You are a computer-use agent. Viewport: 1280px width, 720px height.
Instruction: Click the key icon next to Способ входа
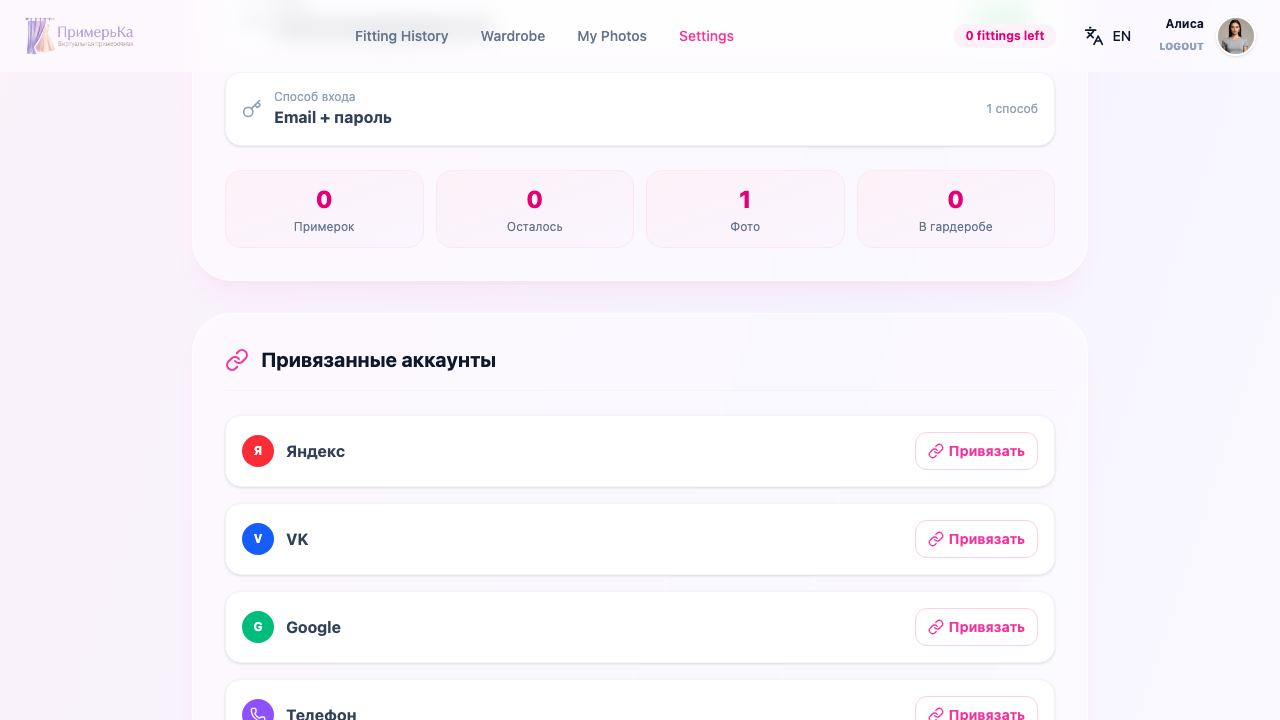pyautogui.click(x=251, y=108)
